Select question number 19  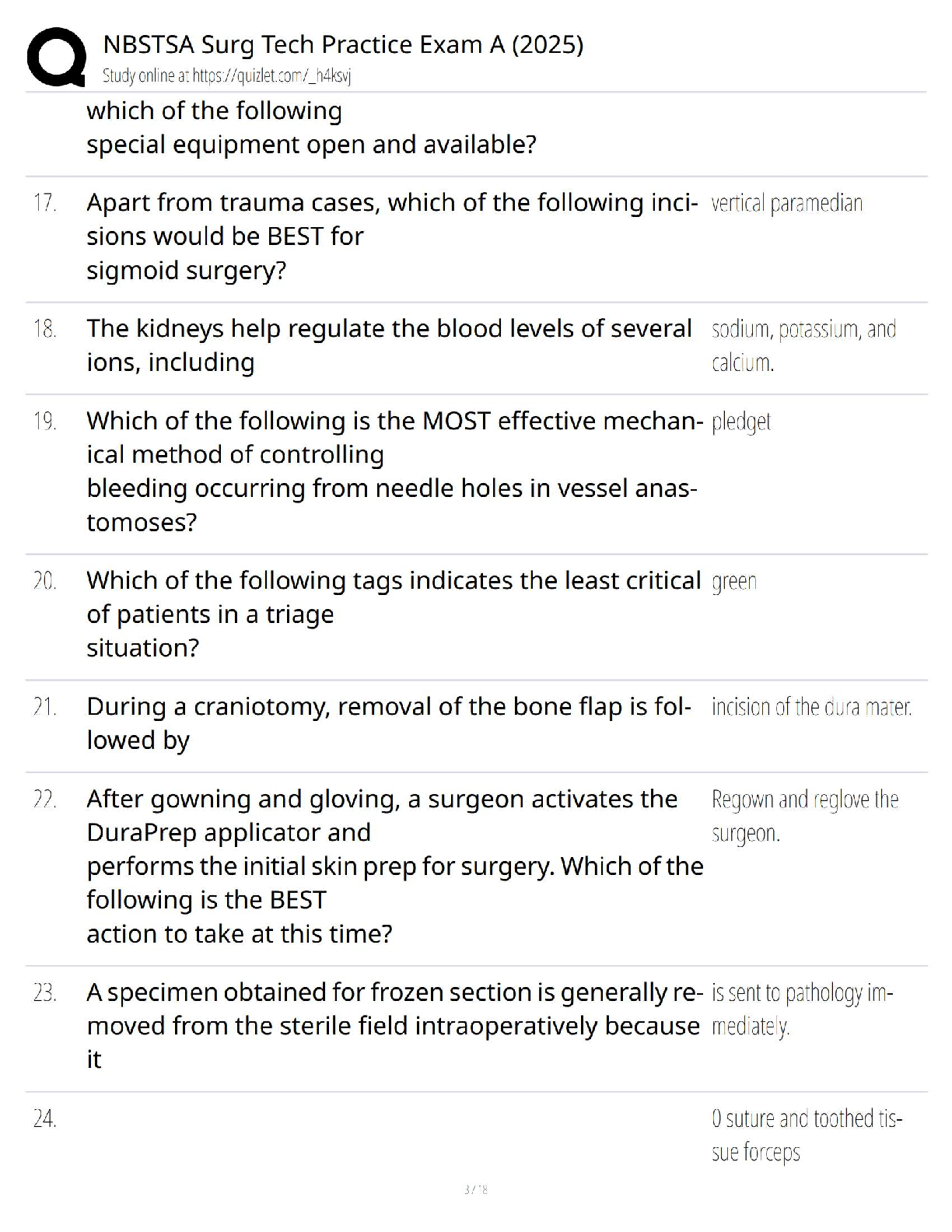[45, 422]
